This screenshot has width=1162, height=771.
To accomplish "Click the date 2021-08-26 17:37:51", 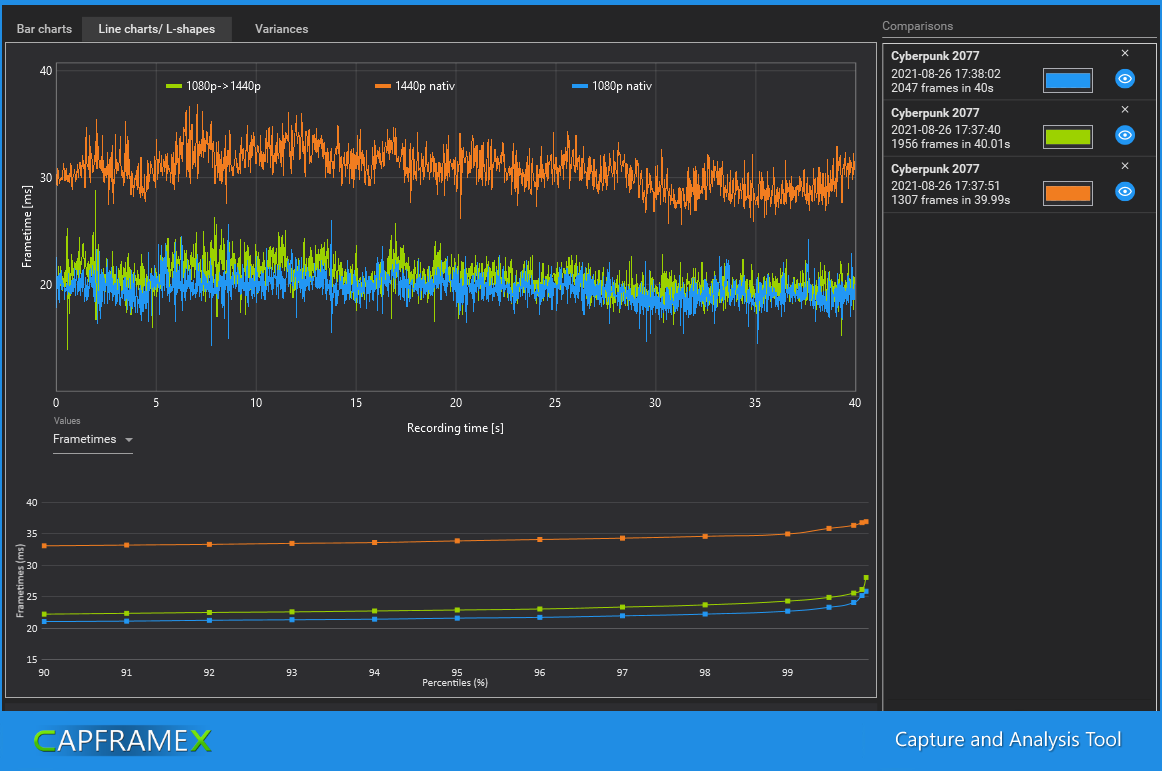I will 946,186.
